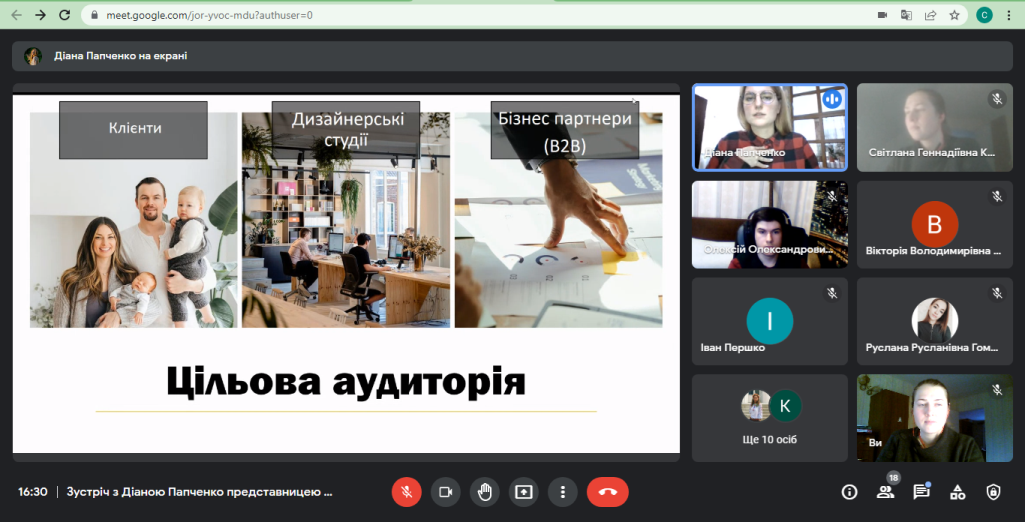Toggle the camera off
Image resolution: width=1025 pixels, height=522 pixels.
point(445,492)
